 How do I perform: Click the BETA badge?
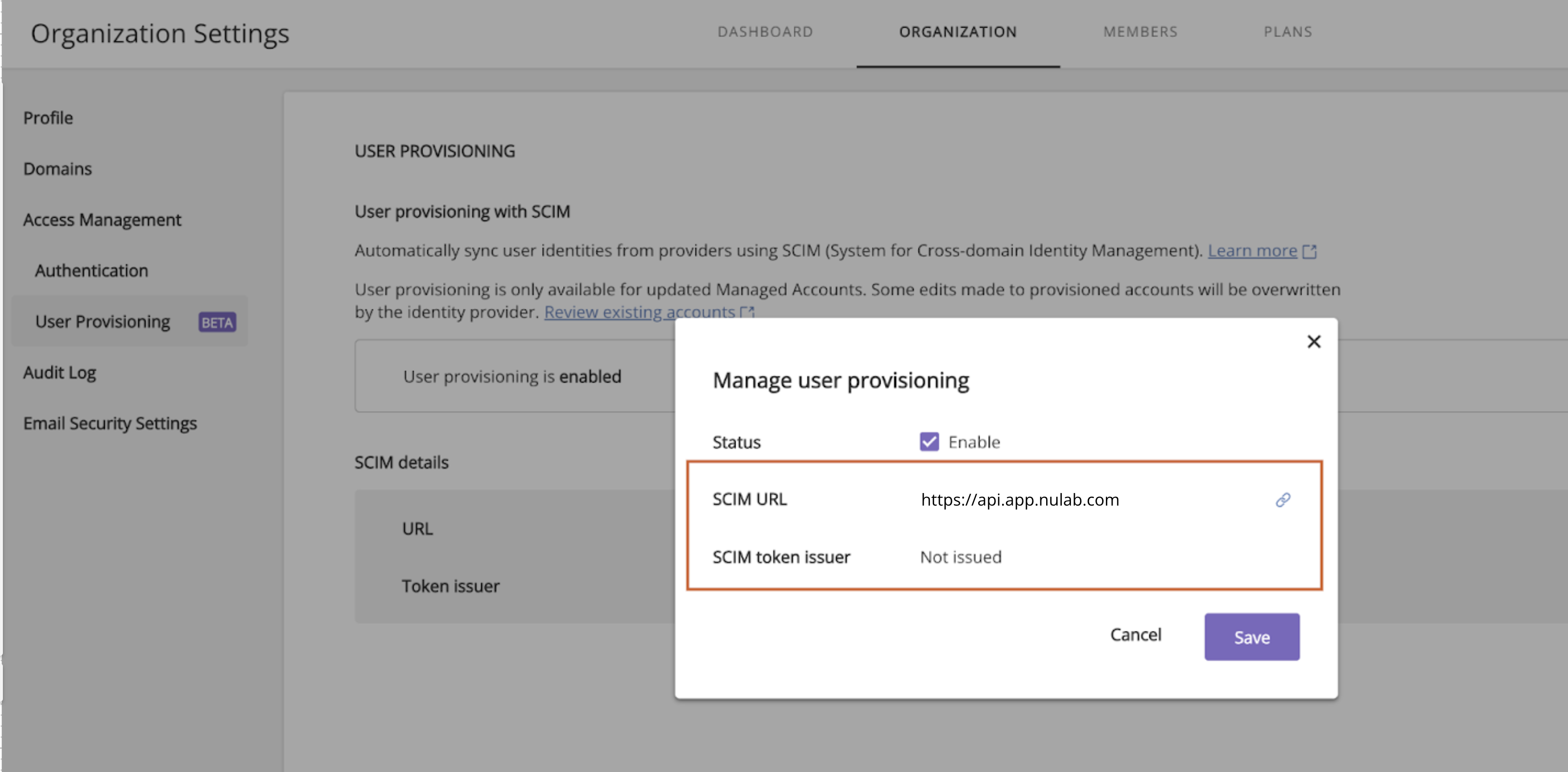tap(217, 322)
